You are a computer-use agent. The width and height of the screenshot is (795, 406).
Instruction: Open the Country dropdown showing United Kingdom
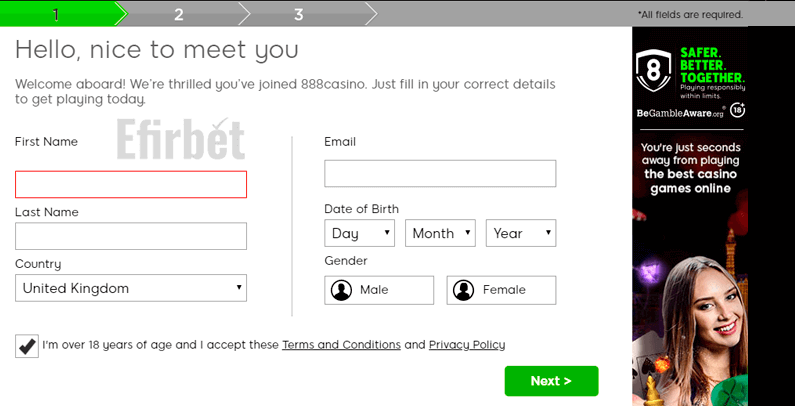pyautogui.click(x=131, y=288)
